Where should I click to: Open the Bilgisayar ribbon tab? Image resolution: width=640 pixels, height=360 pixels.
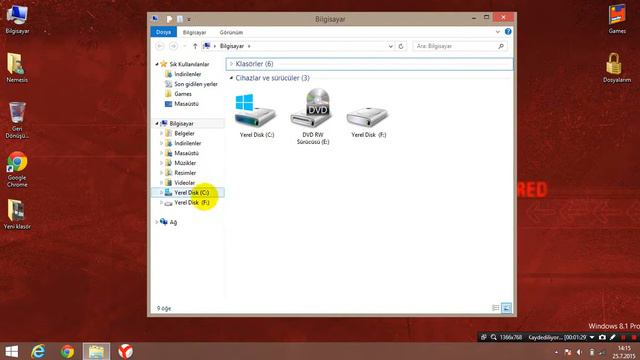coord(194,32)
